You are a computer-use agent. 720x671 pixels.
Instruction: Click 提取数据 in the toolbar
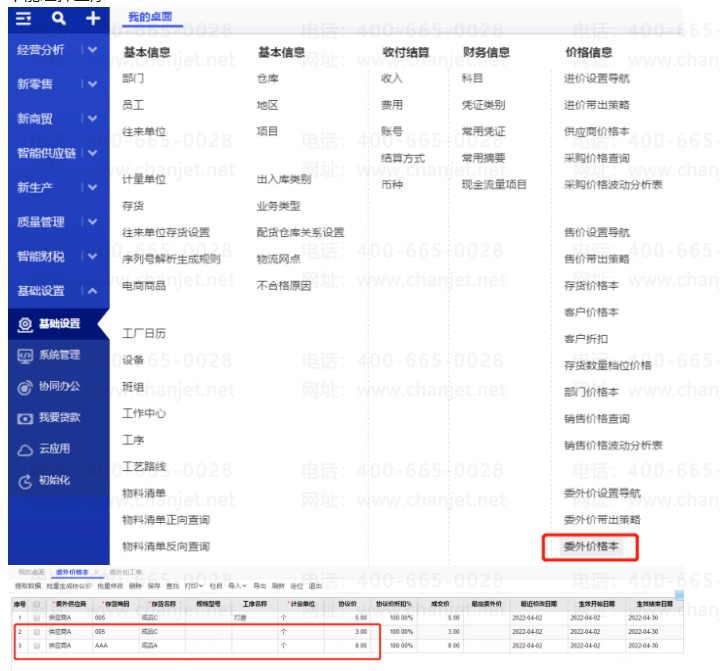pyautogui.click(x=28, y=586)
